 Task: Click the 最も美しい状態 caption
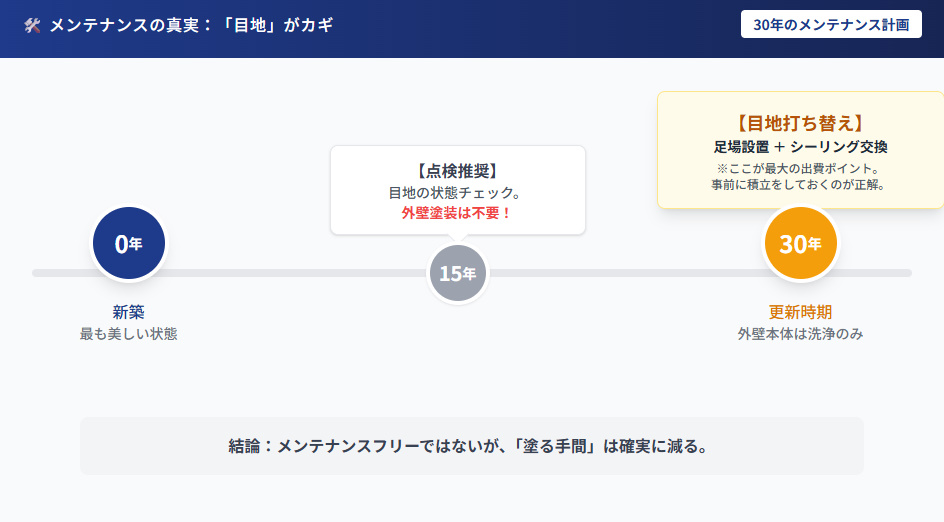click(x=129, y=334)
